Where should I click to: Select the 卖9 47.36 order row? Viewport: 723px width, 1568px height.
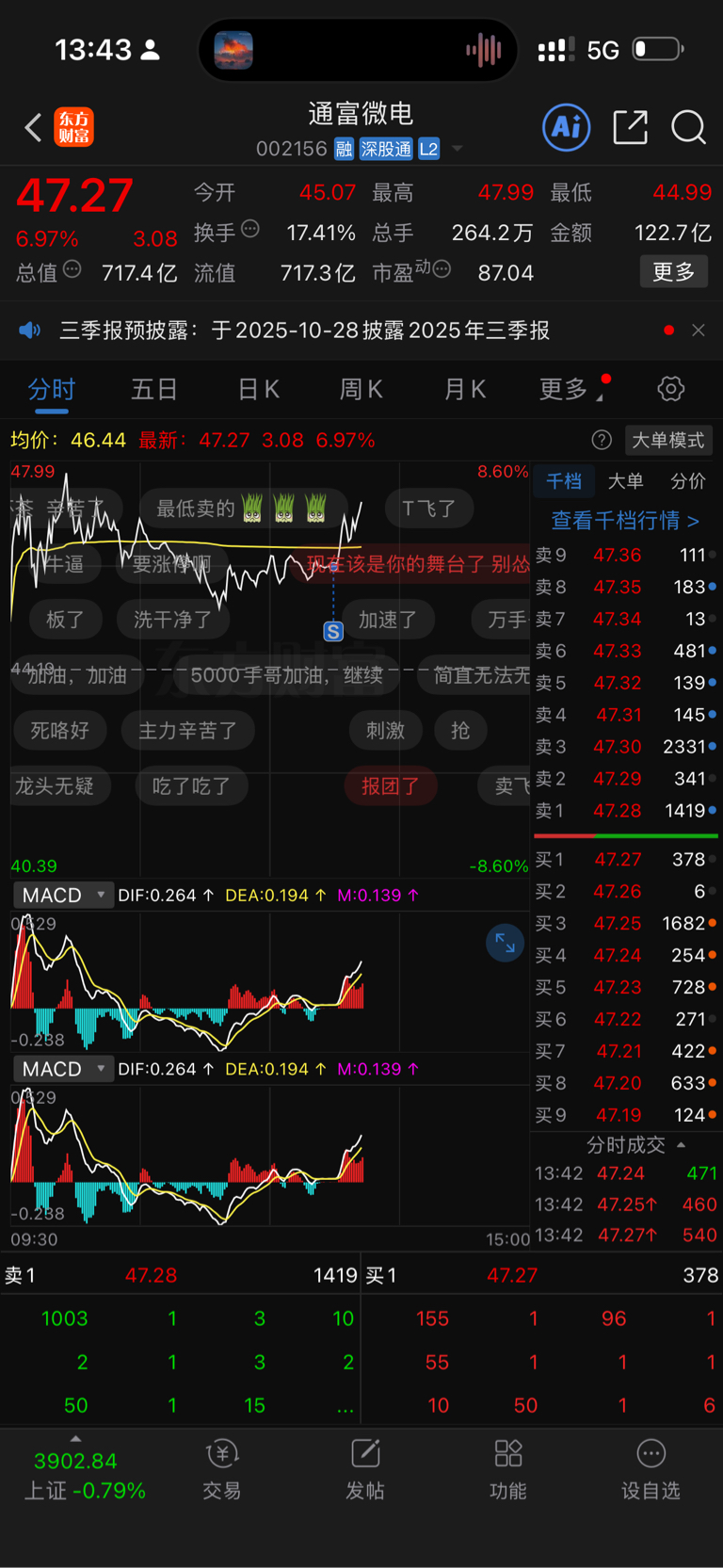coord(625,556)
